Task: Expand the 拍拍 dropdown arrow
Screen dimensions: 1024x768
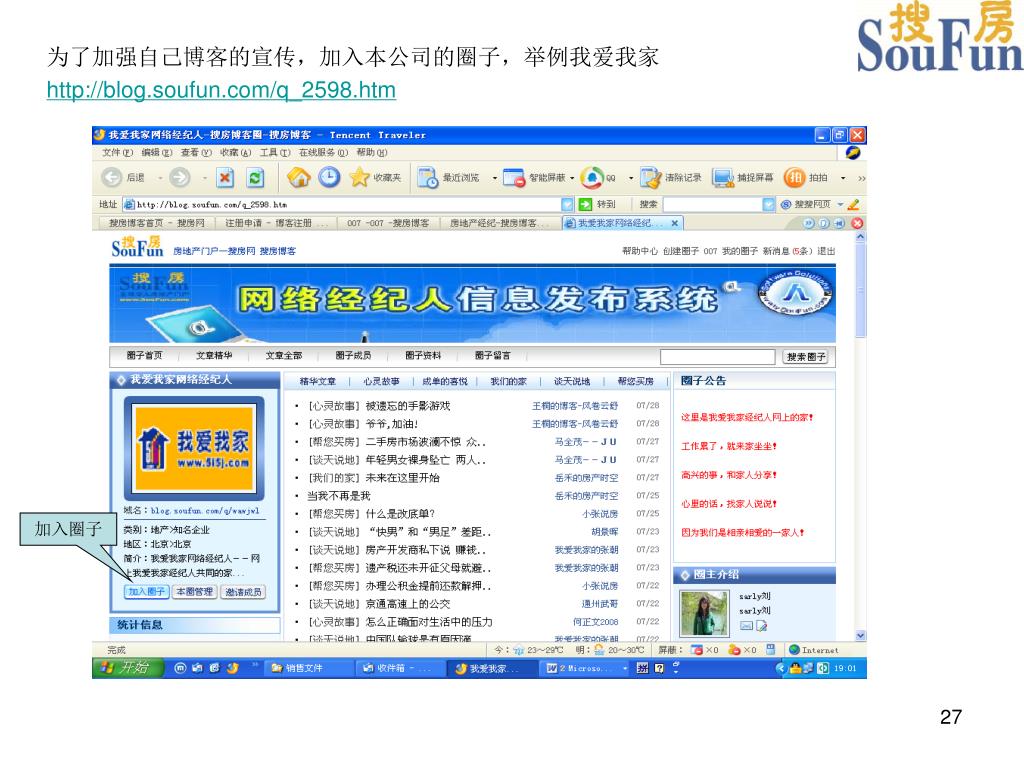Action: (x=843, y=178)
